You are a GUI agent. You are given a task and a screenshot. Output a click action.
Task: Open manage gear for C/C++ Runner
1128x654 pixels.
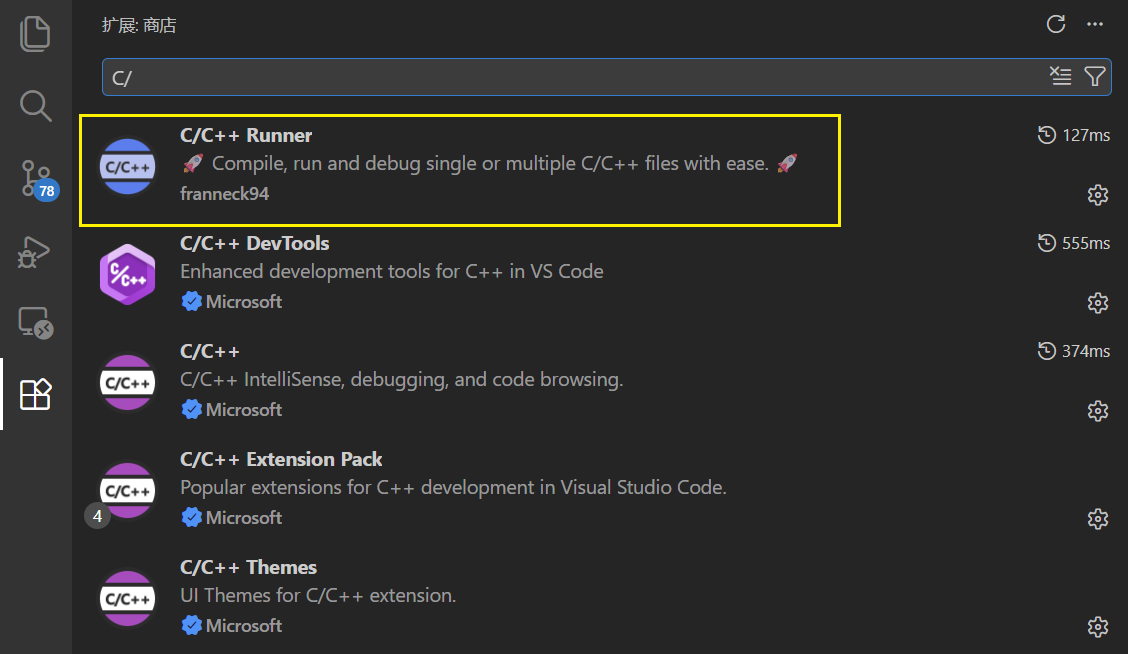1098,195
